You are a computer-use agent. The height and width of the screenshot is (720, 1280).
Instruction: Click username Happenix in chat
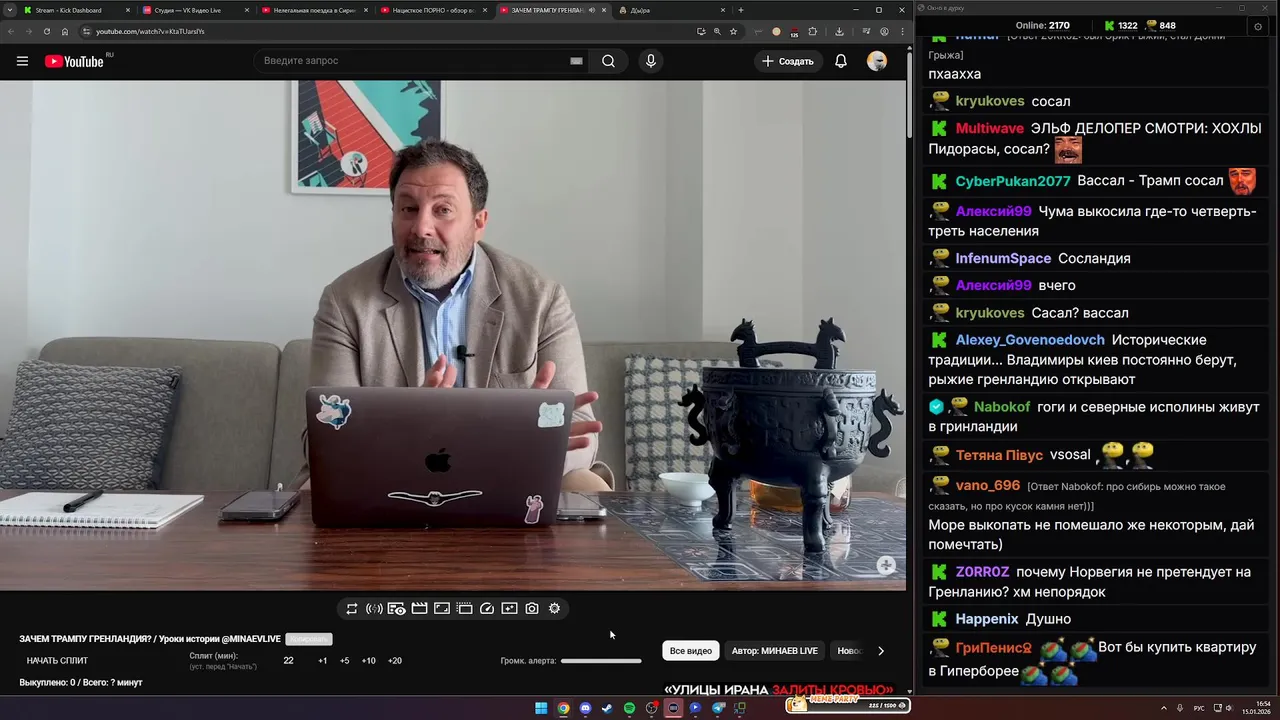pyautogui.click(x=987, y=619)
